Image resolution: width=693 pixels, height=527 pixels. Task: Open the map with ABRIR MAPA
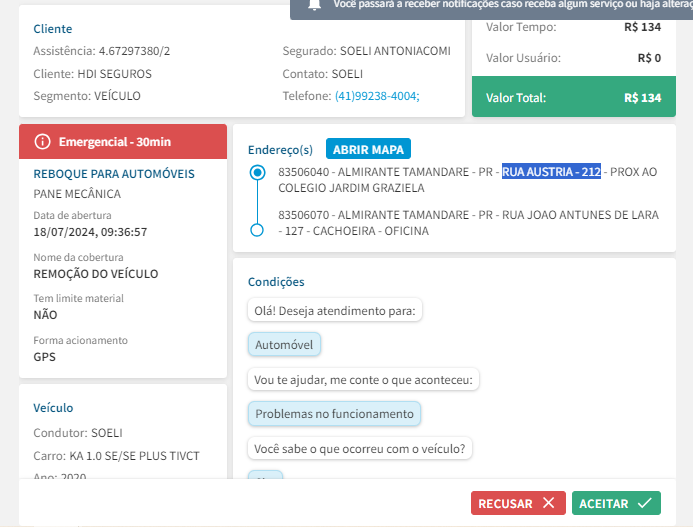pos(368,149)
